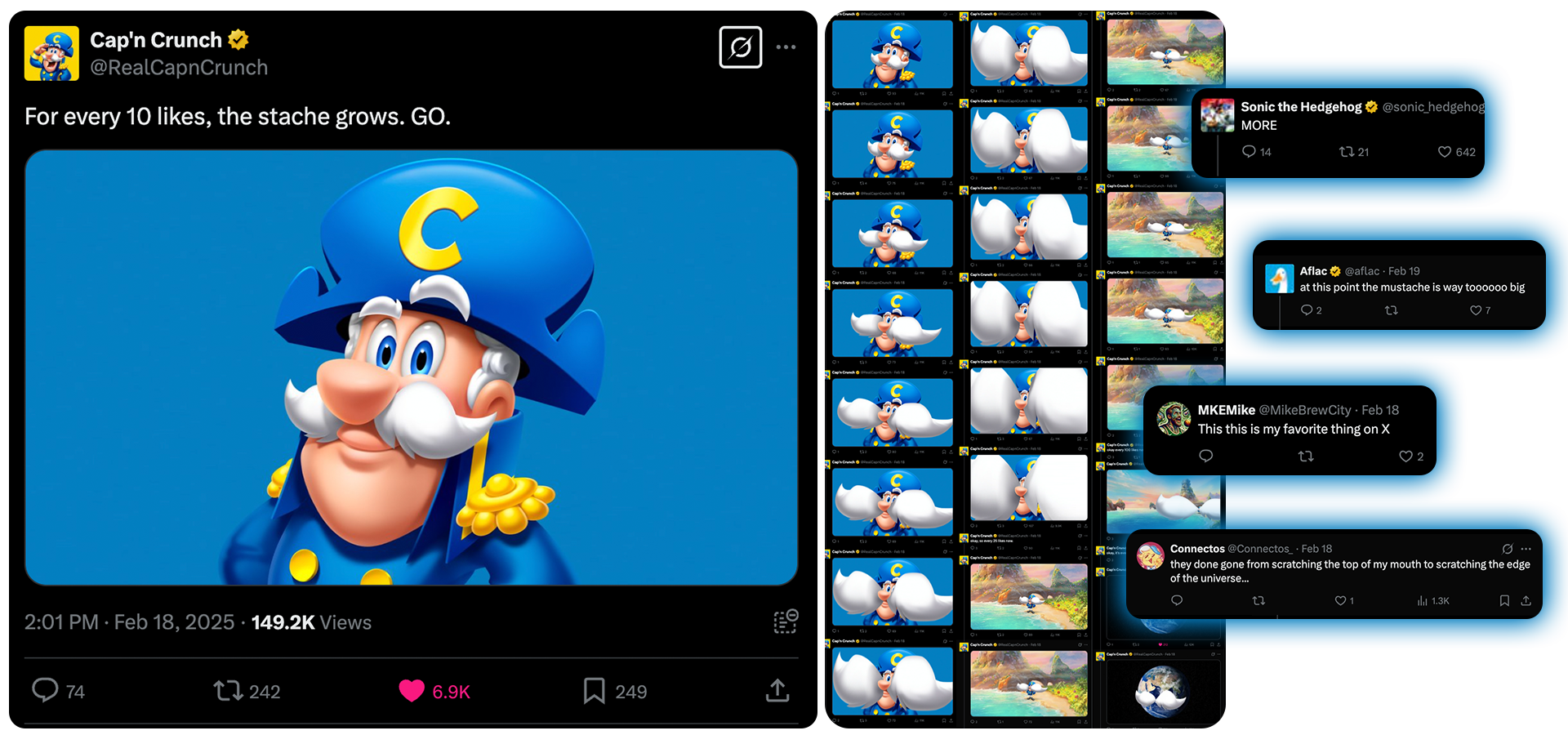Viewport: 1568px width, 735px height.
Task: Open first small Cap'n Crunch thumbnail in collage
Action: (x=893, y=53)
